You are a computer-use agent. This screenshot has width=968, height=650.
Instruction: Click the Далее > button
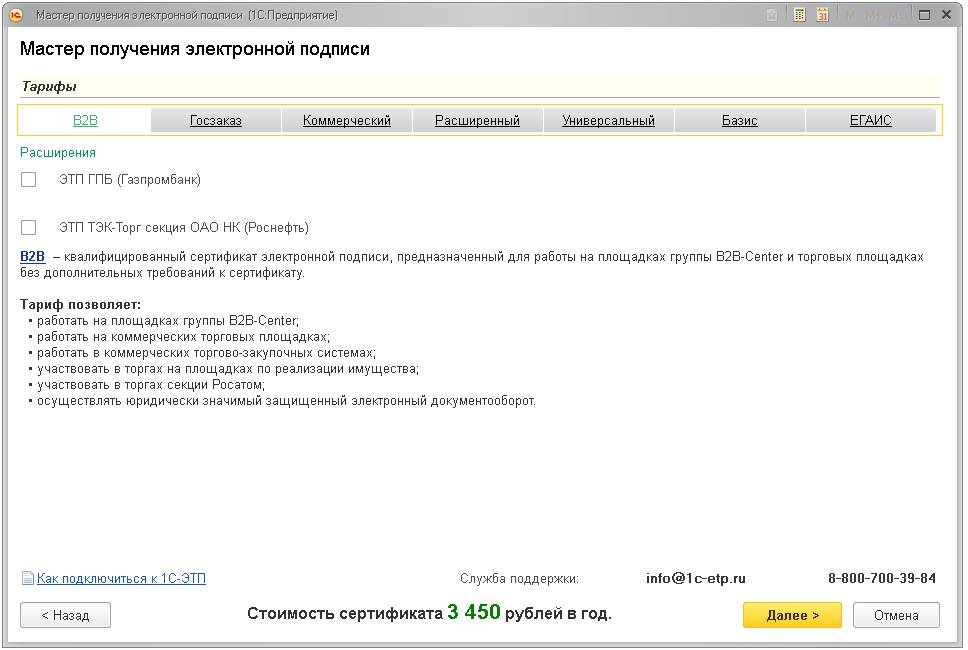[x=792, y=615]
